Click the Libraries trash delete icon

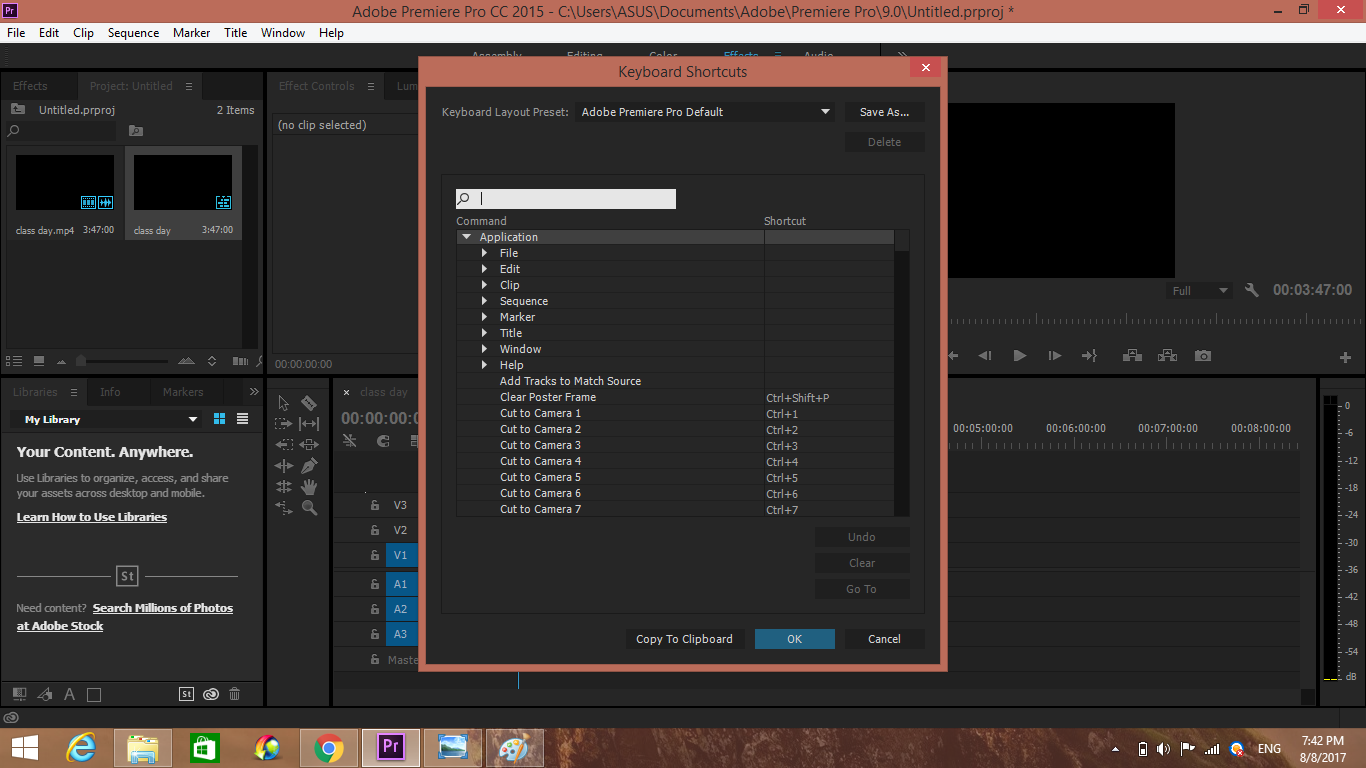click(235, 694)
